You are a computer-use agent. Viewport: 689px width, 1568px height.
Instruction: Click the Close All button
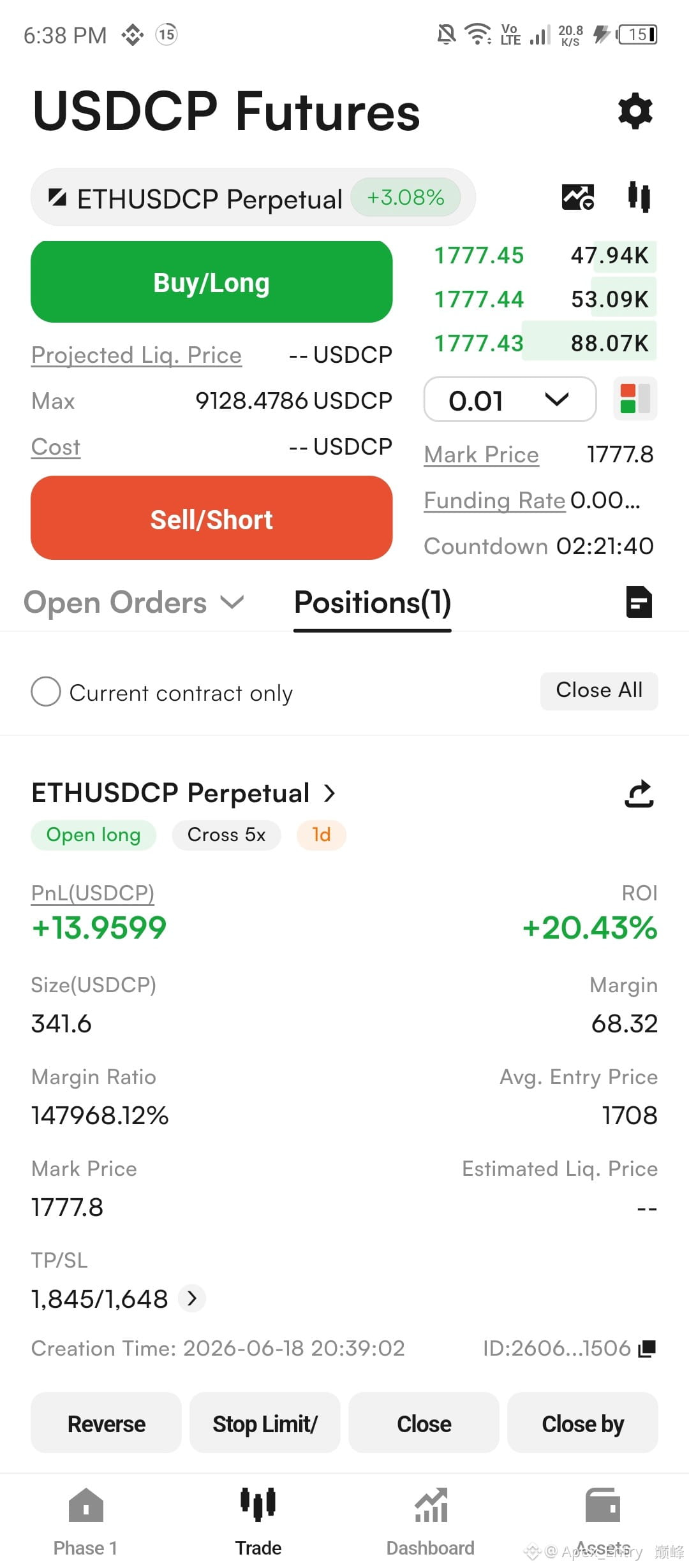tap(599, 691)
